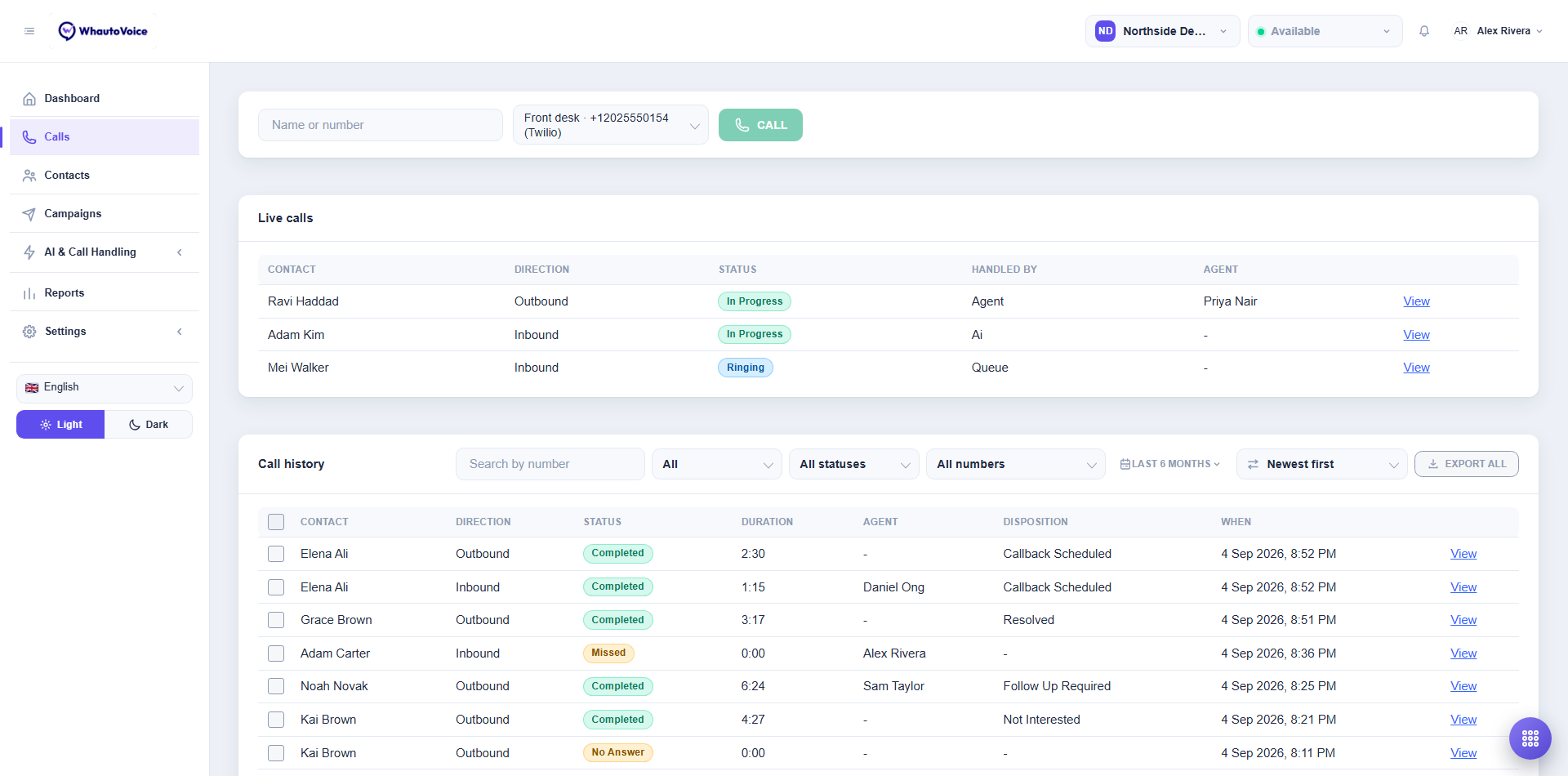This screenshot has height=776, width=1568.
Task: Click the EXPORT ALL button
Action: click(x=1467, y=464)
